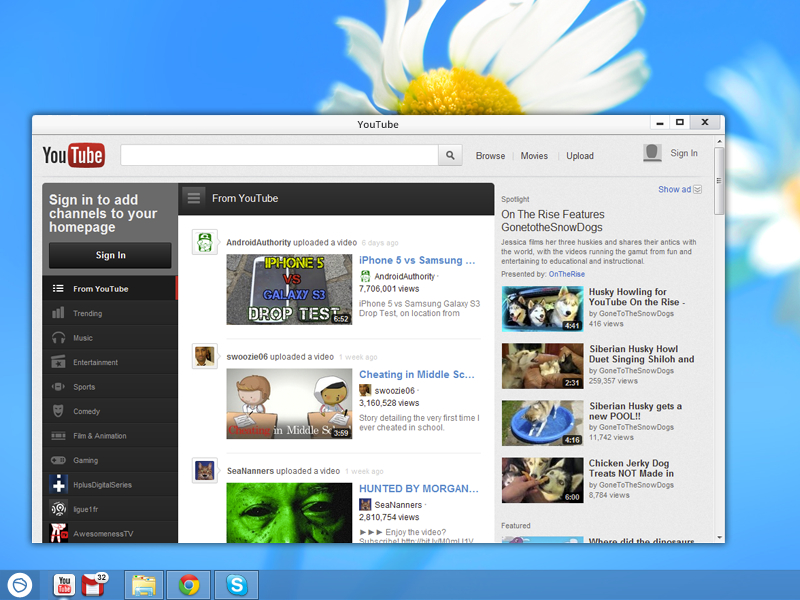Select Comedy category label
800x600 pixels.
86,411
